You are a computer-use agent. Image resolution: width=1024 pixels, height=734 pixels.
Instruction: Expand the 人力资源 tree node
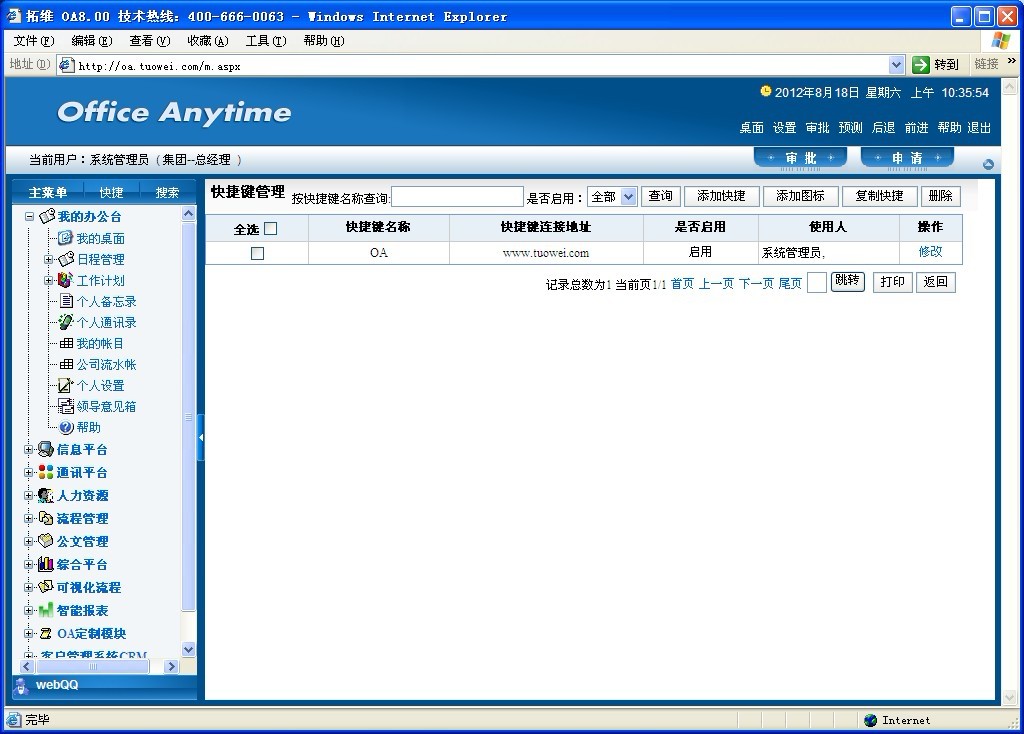(x=29, y=496)
